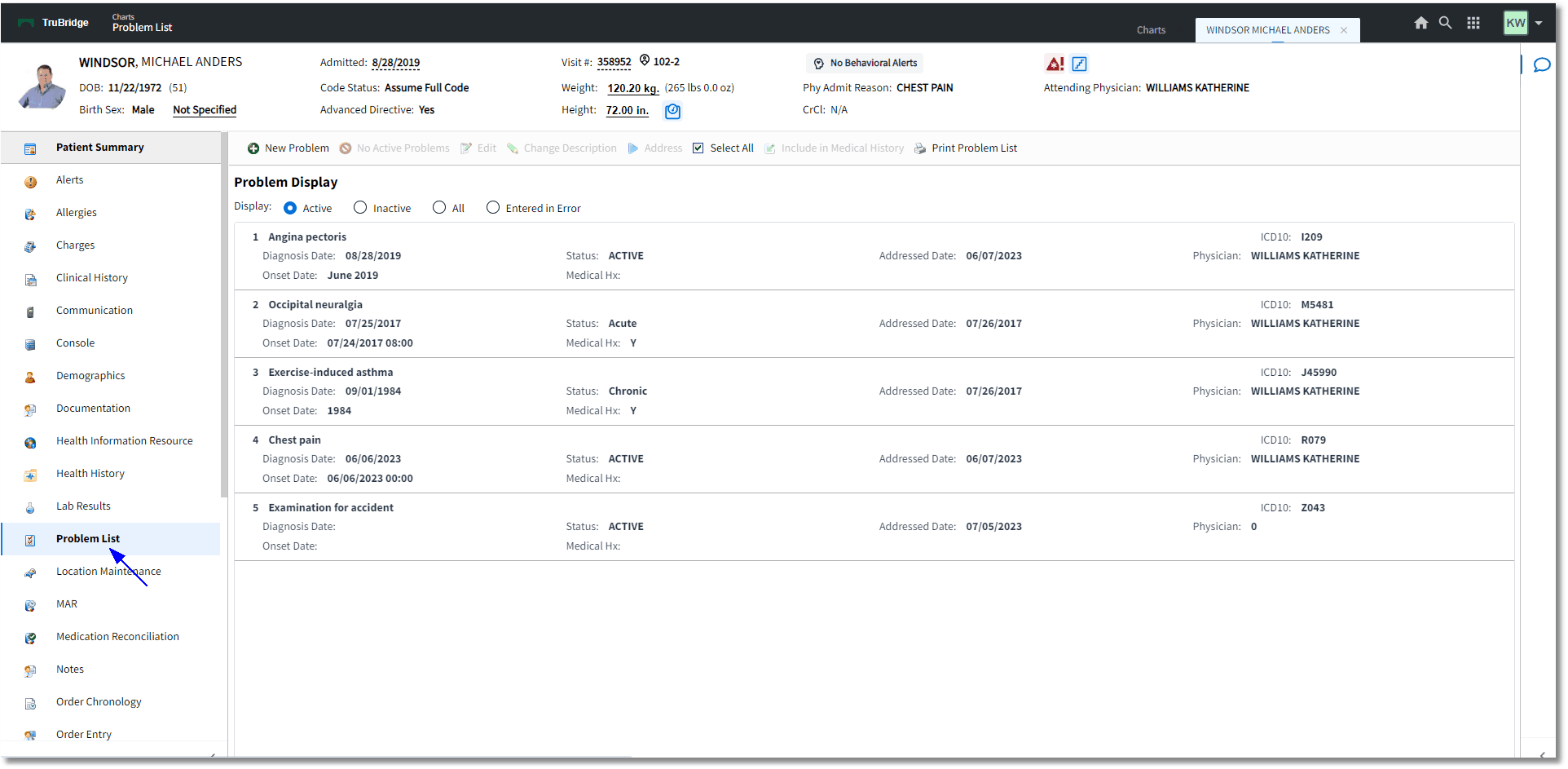
Task: Select the Angina pectoris problem row
Action: coord(874,256)
